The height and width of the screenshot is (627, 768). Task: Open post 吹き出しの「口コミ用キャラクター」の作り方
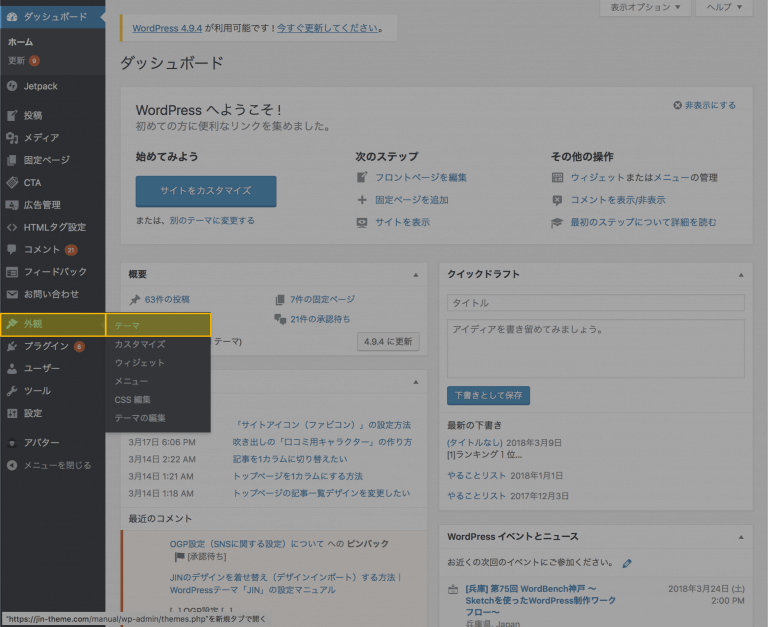point(322,442)
